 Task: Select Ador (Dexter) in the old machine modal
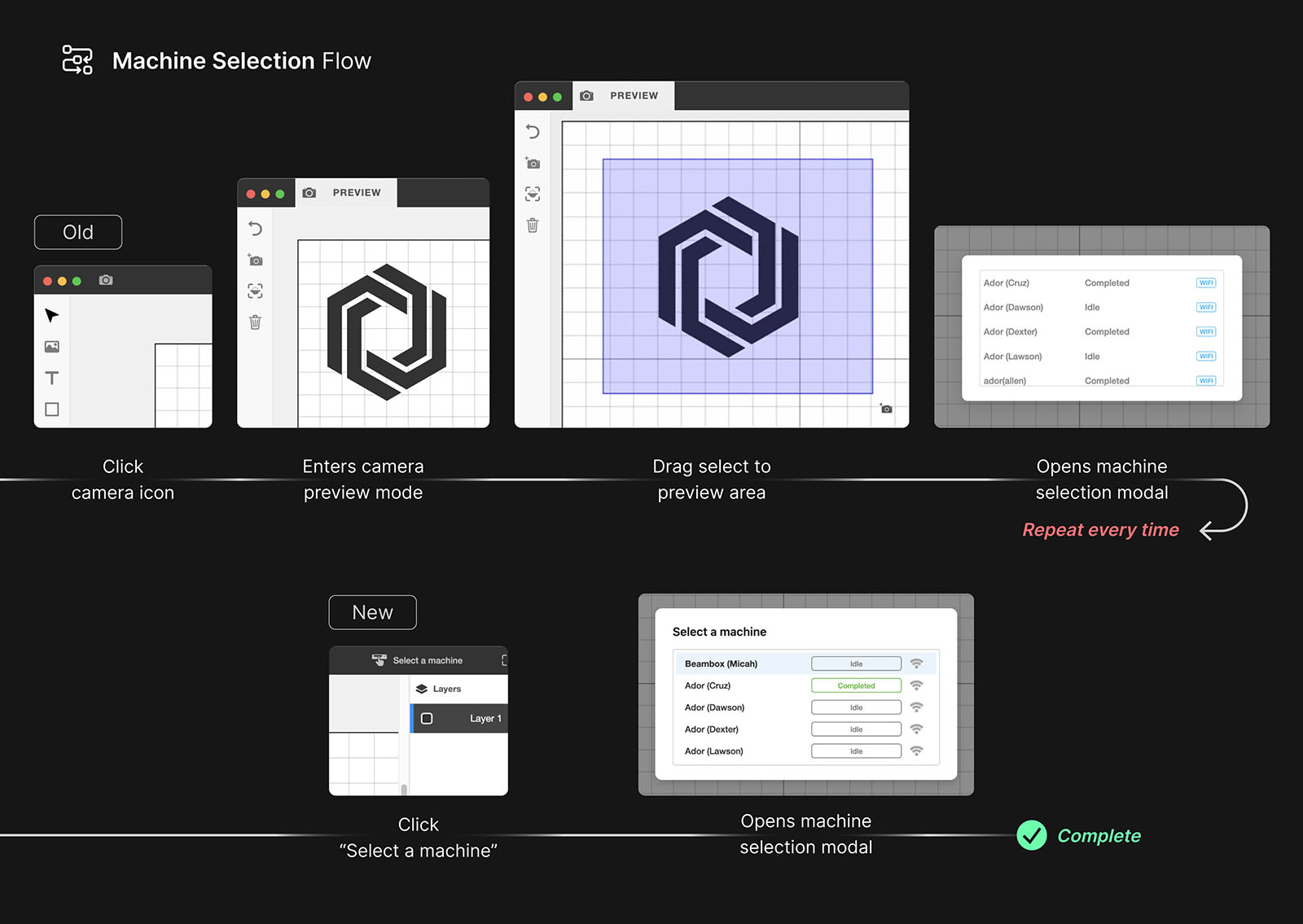[1102, 332]
